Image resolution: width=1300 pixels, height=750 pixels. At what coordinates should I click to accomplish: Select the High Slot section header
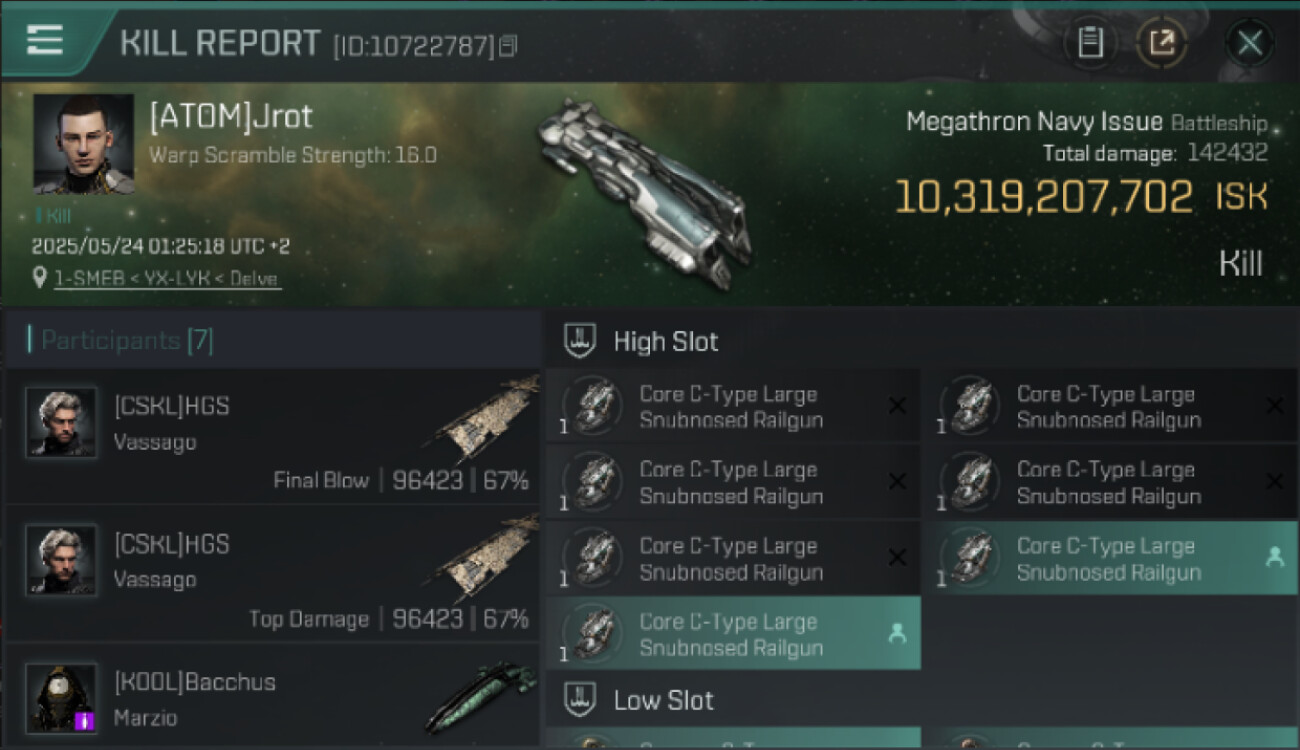point(665,341)
